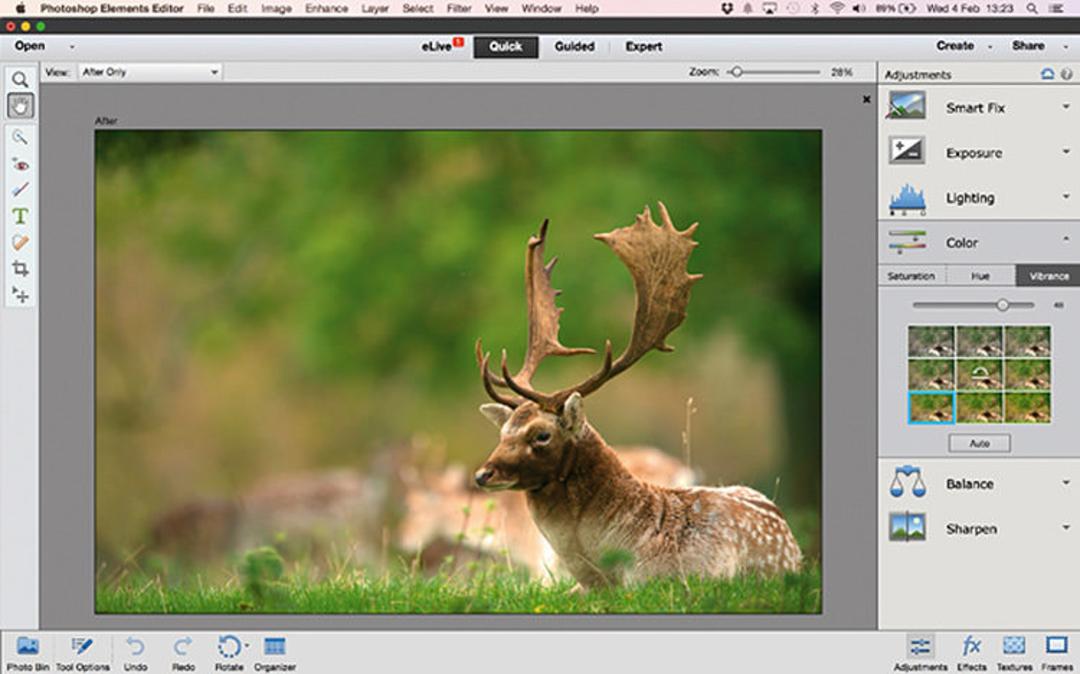Viewport: 1080px width, 674px height.
Task: Show the Effects panel
Action: (972, 653)
